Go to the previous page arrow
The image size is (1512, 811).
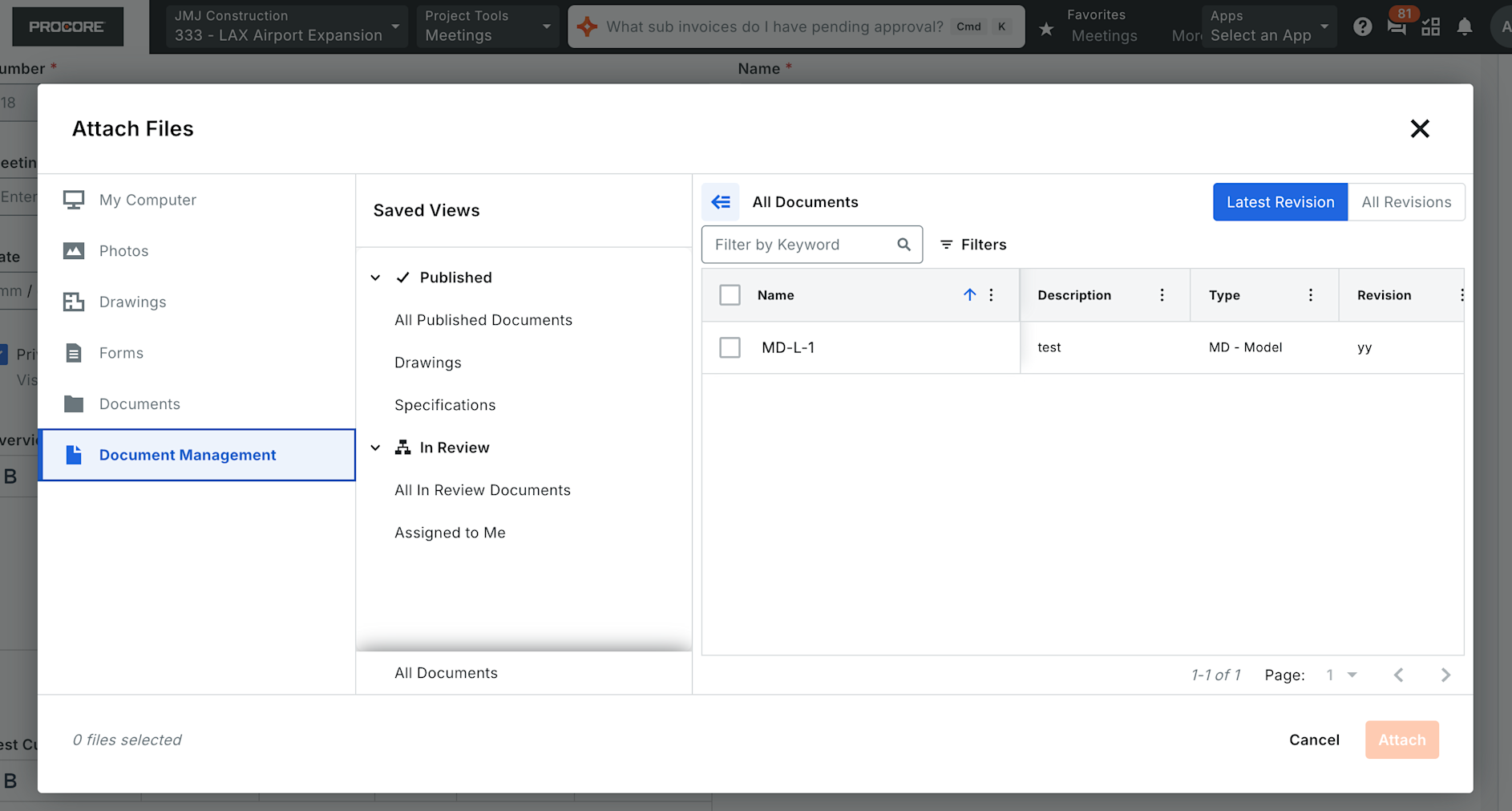(1398, 675)
